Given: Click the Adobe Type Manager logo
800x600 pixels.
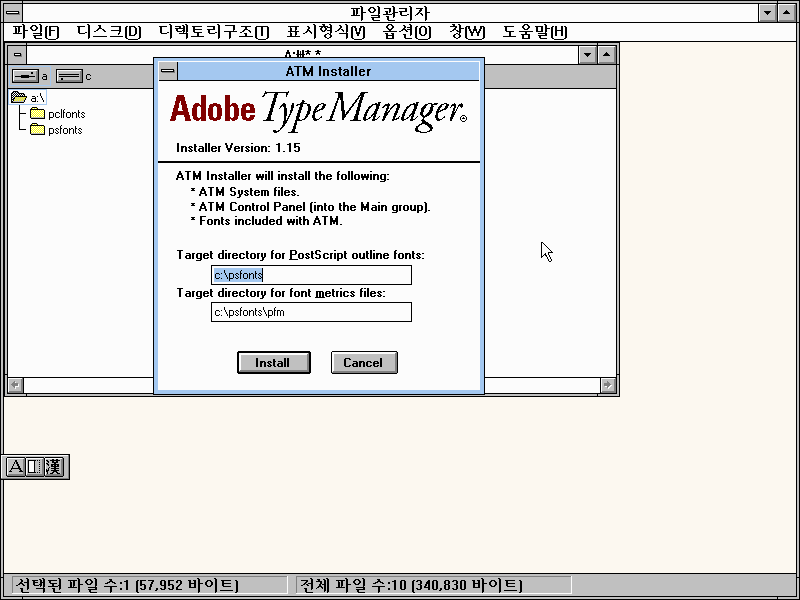Looking at the screenshot, I should click(318, 111).
